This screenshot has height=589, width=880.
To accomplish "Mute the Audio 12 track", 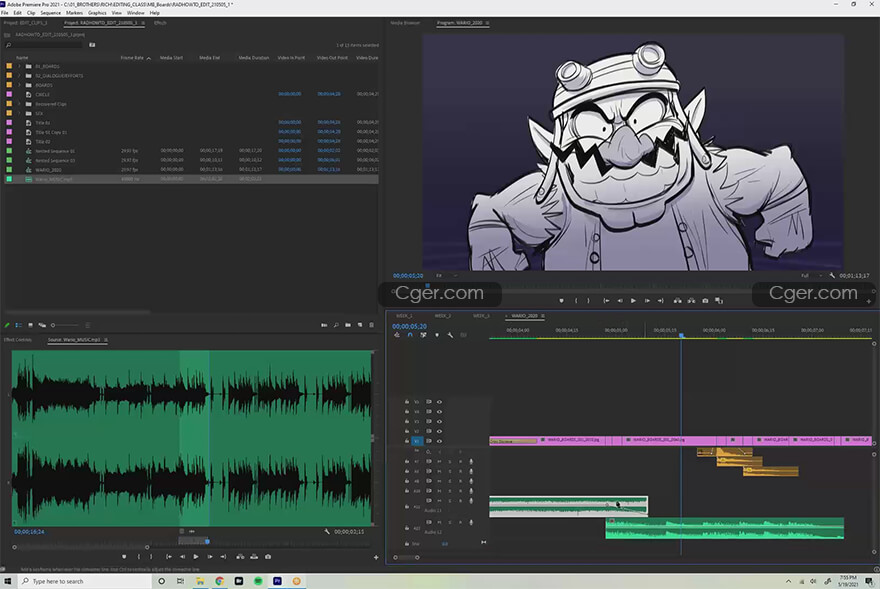I will 439,522.
